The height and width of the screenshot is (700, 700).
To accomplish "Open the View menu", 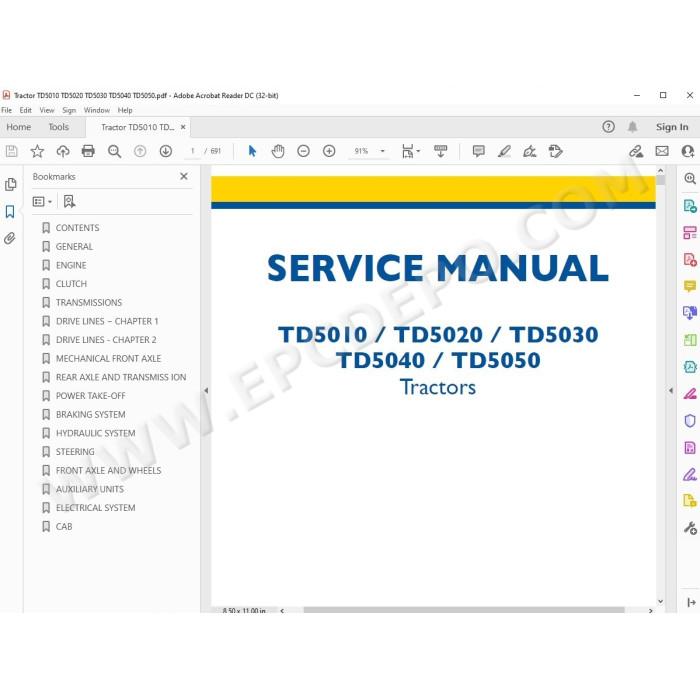I will [x=47, y=110].
